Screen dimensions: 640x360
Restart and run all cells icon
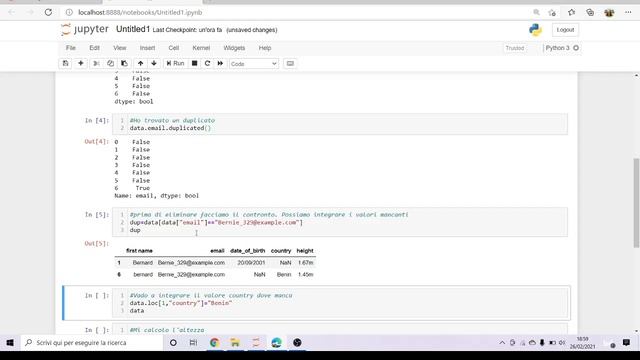(220, 63)
